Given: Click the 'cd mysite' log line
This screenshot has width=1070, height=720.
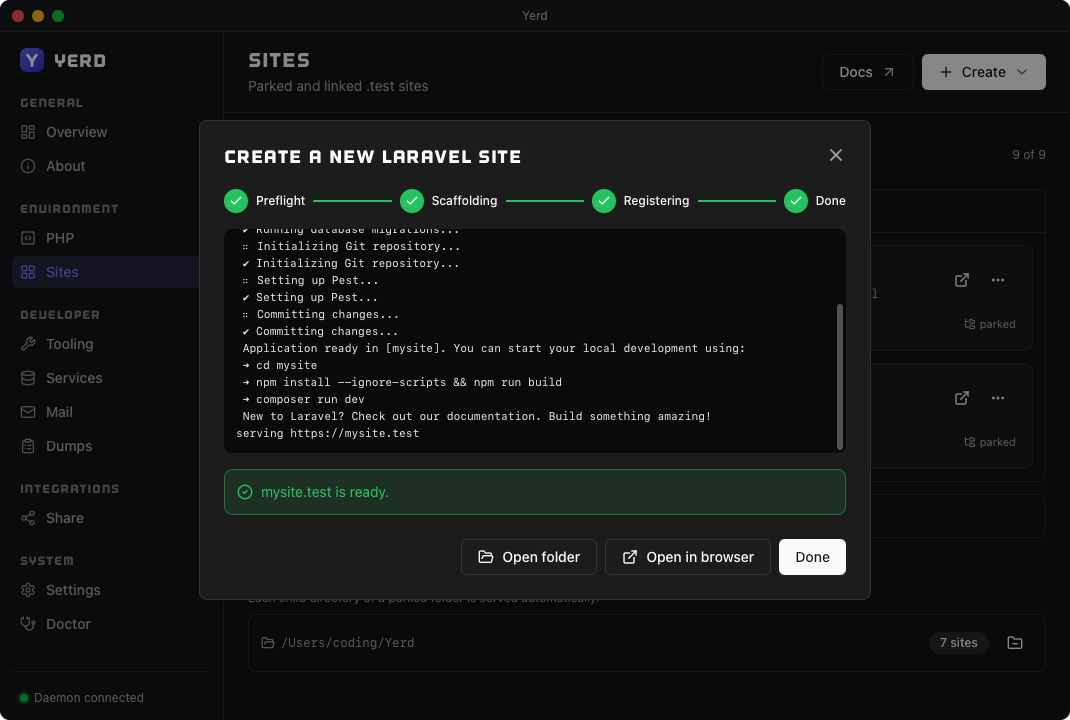Looking at the screenshot, I should coord(280,365).
